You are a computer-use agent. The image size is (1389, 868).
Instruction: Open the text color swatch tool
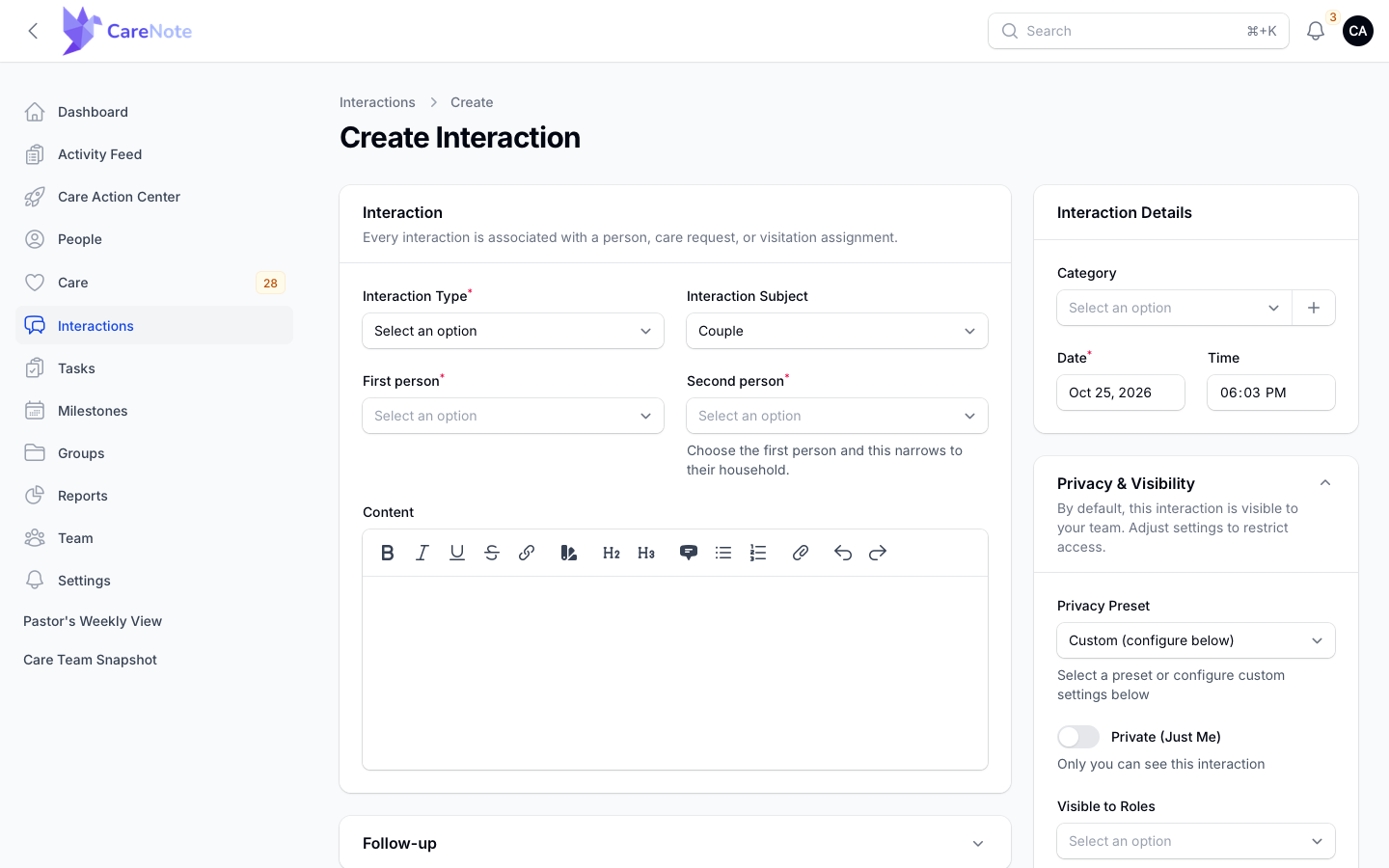pyautogui.click(x=569, y=553)
